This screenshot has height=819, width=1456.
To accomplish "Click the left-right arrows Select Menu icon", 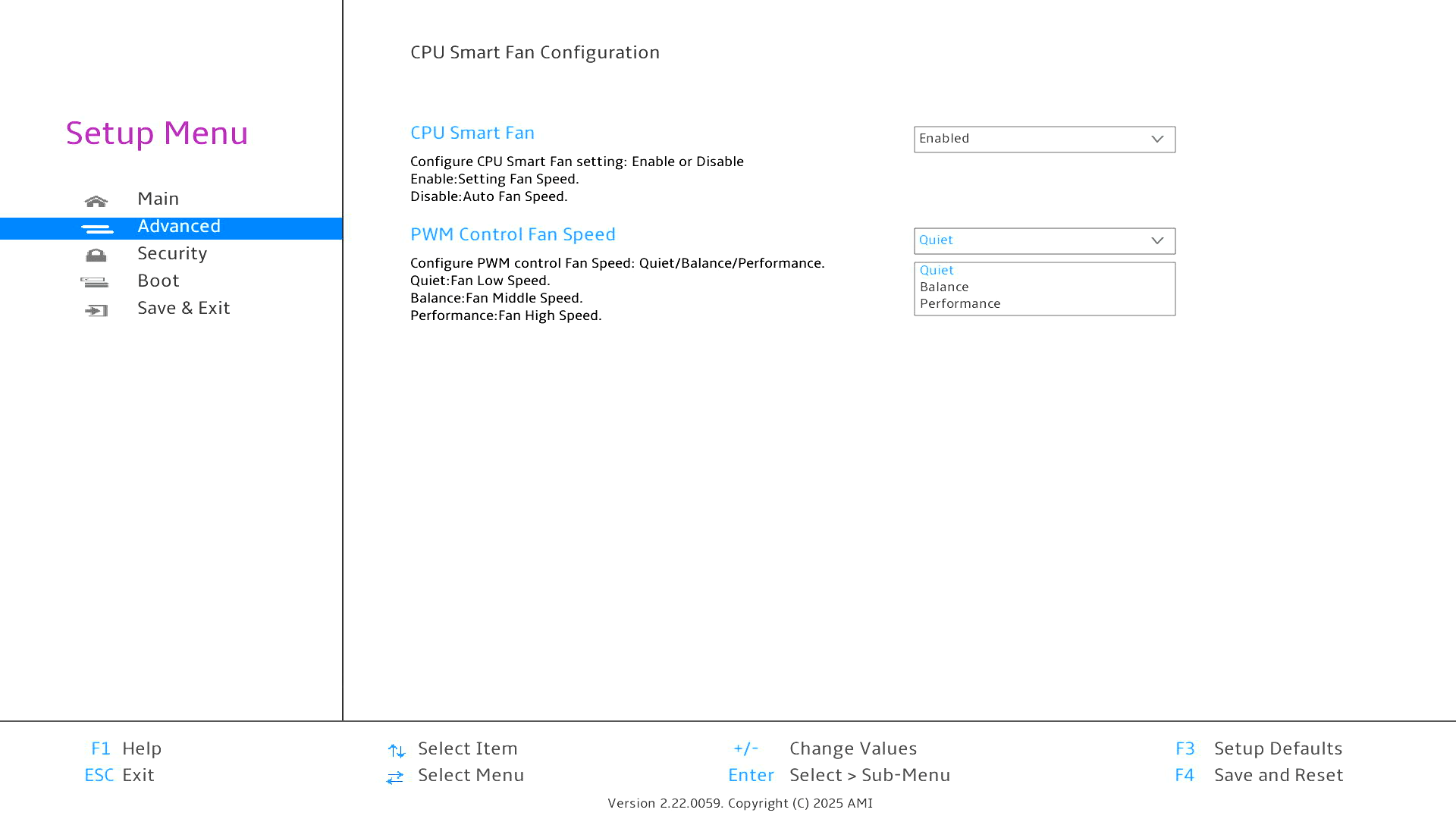I will (x=395, y=777).
